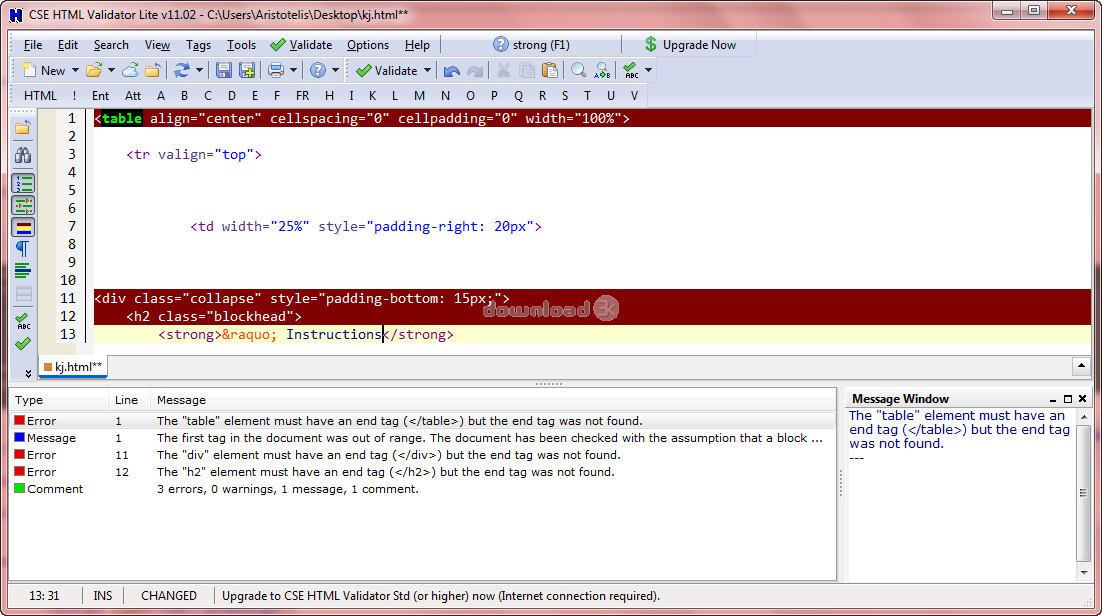Open the Help menu
Viewport: 1102px width, 616px height.
(417, 45)
